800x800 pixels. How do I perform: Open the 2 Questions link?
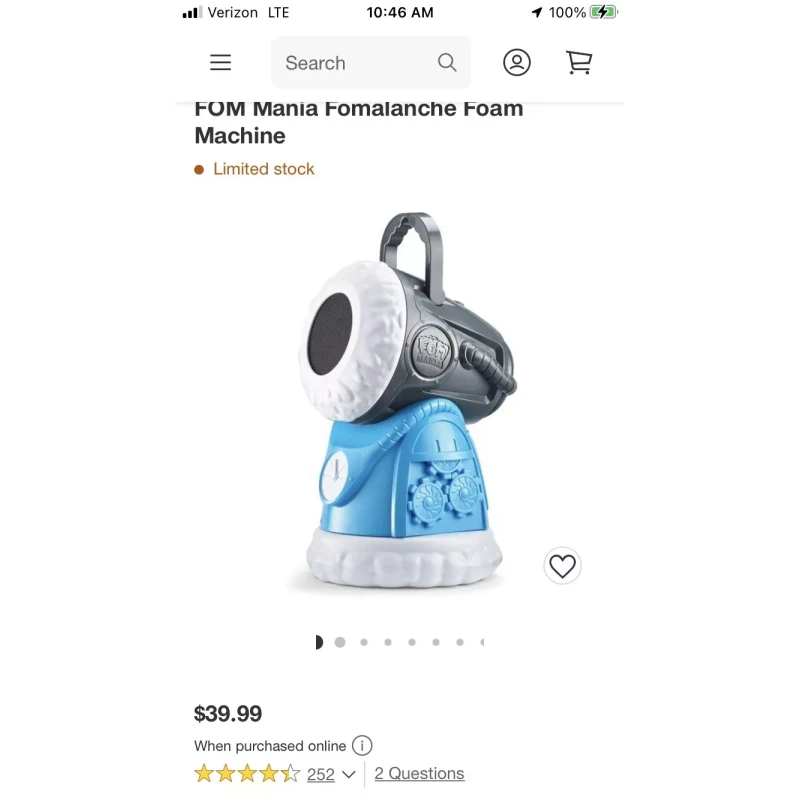click(x=419, y=773)
